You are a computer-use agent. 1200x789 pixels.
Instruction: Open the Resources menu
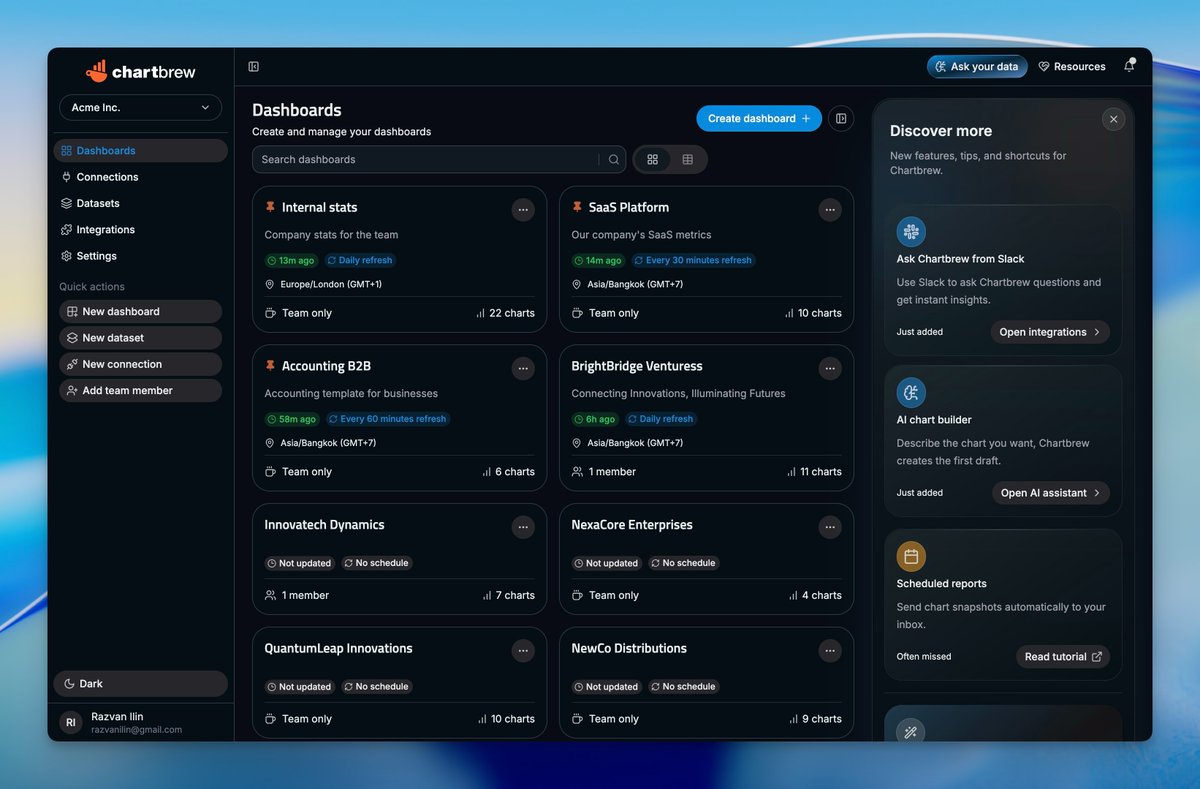pyautogui.click(x=1072, y=67)
